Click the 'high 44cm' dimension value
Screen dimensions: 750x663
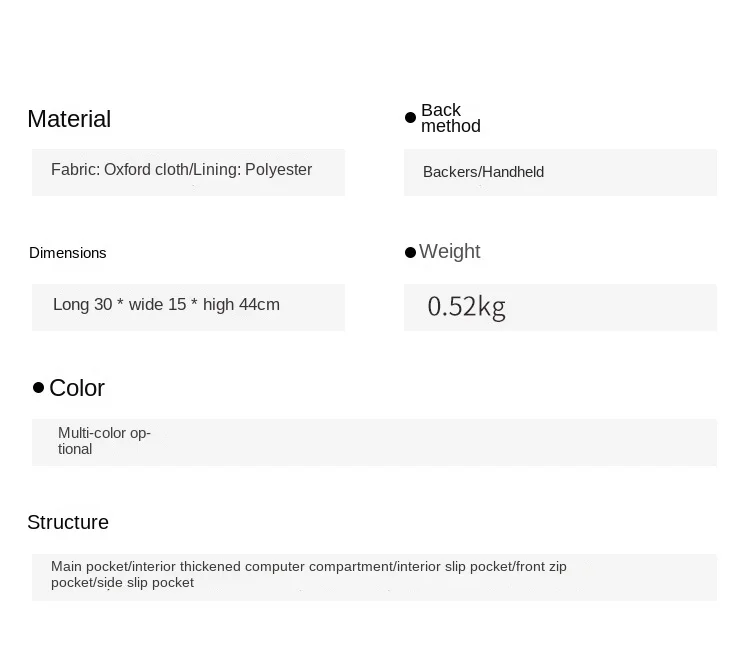click(x=241, y=305)
